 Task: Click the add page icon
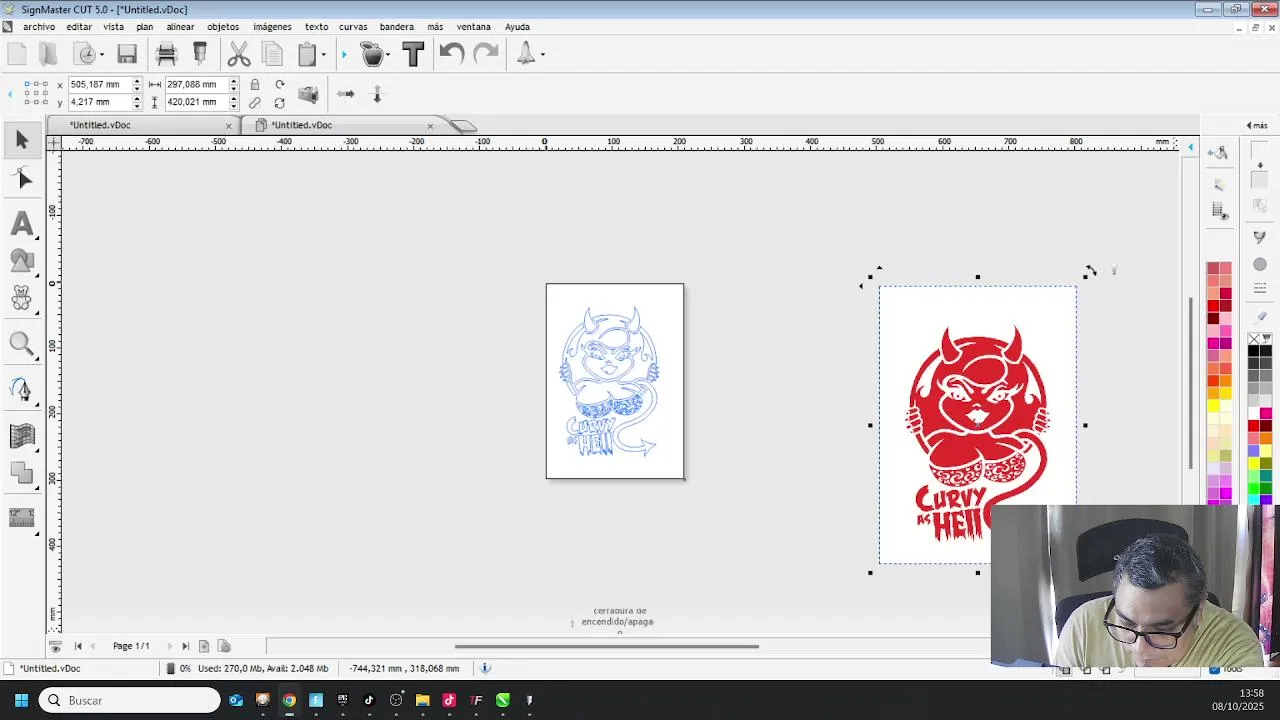tap(204, 646)
